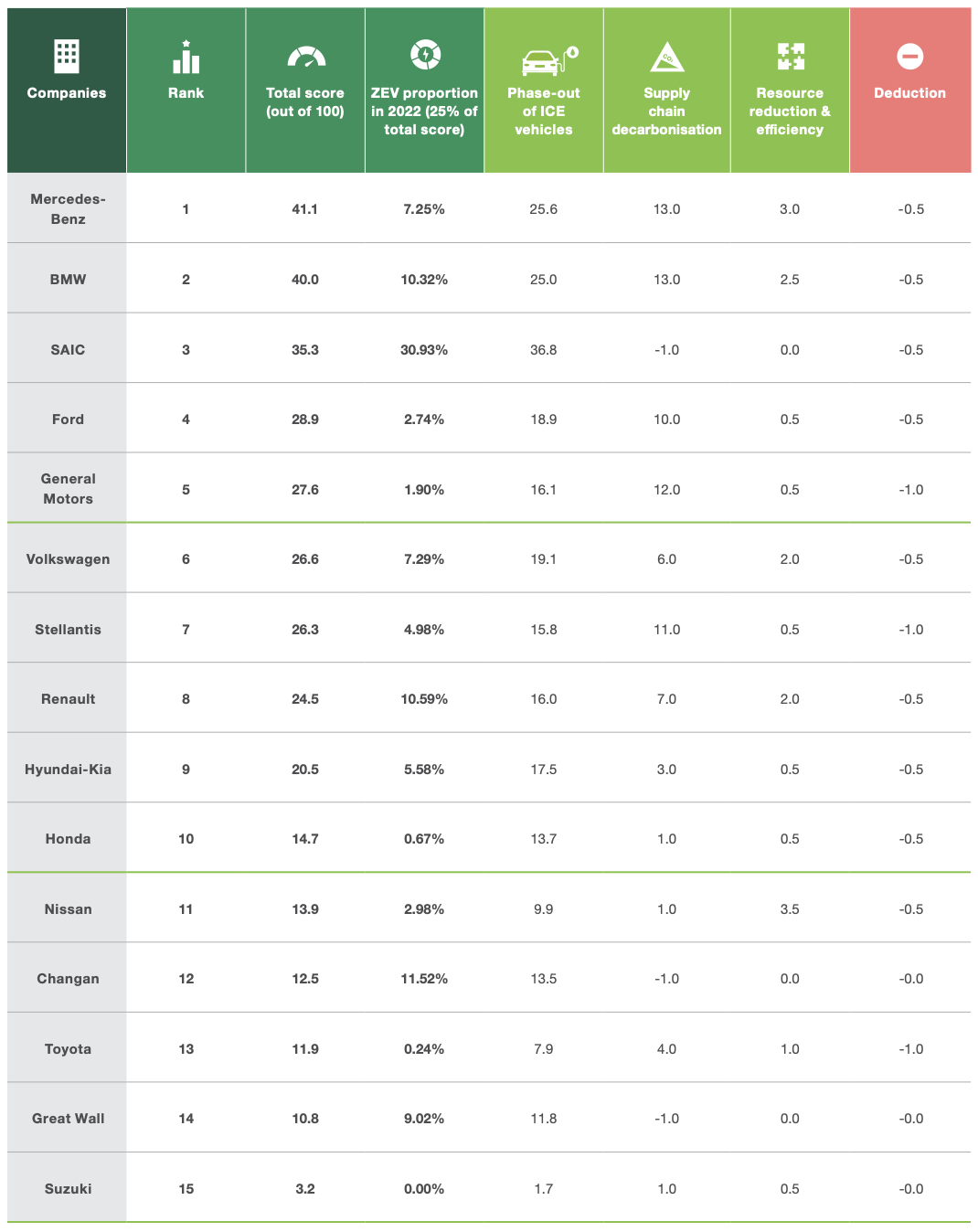Click the Rank podium icon
Screen dimensions: 978x1232
[x=186, y=58]
